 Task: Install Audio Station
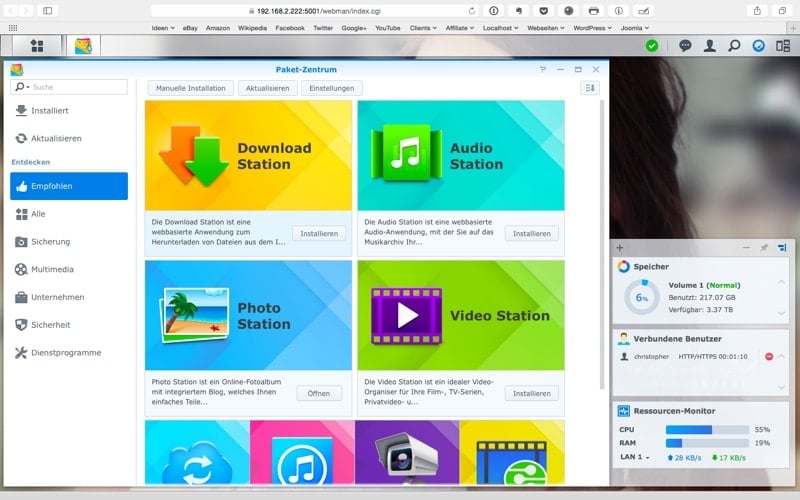pos(532,234)
